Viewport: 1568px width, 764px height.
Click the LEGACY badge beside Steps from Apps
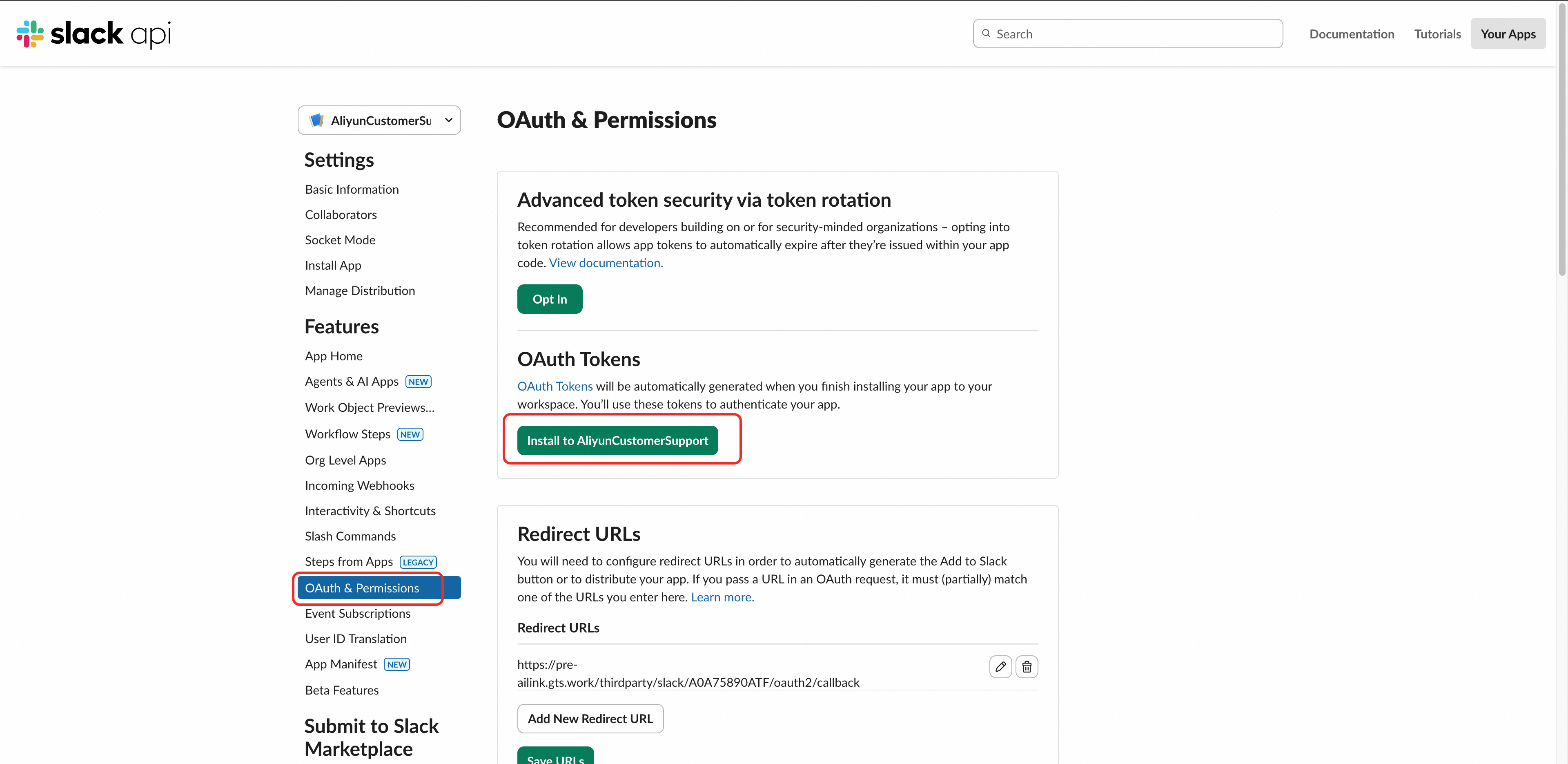418,562
